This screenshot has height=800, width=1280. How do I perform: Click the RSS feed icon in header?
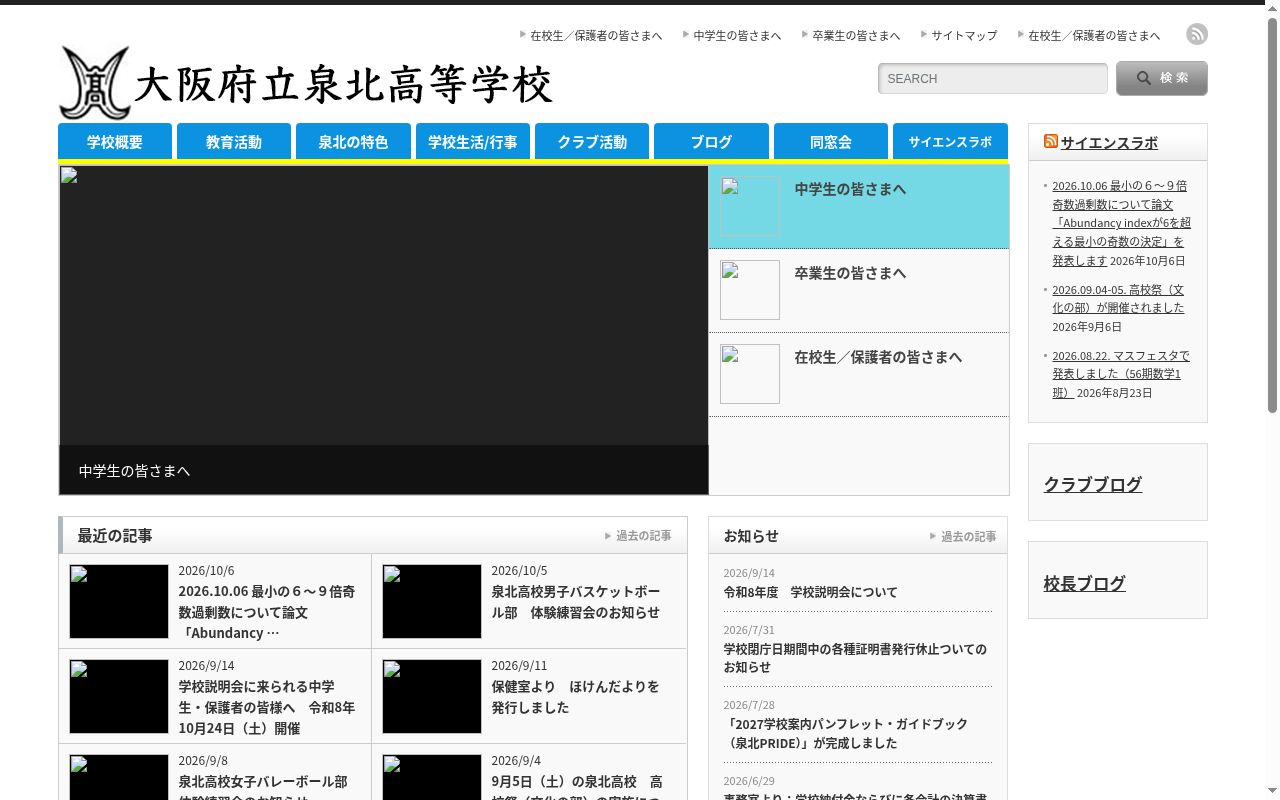tap(1197, 34)
